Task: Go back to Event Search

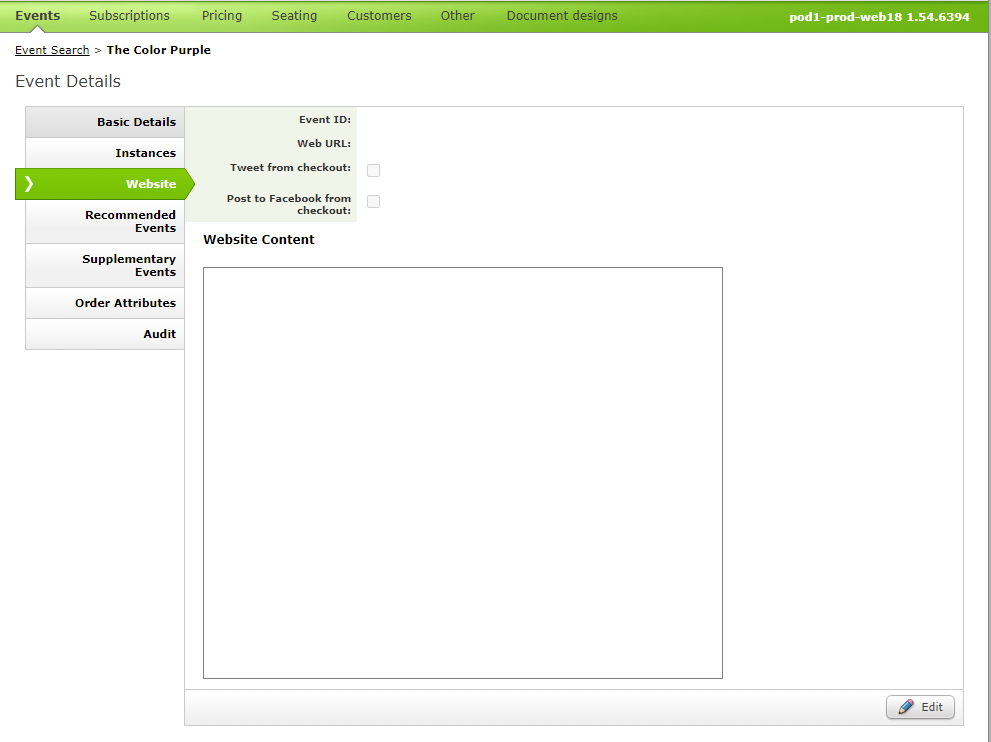Action: coord(52,50)
